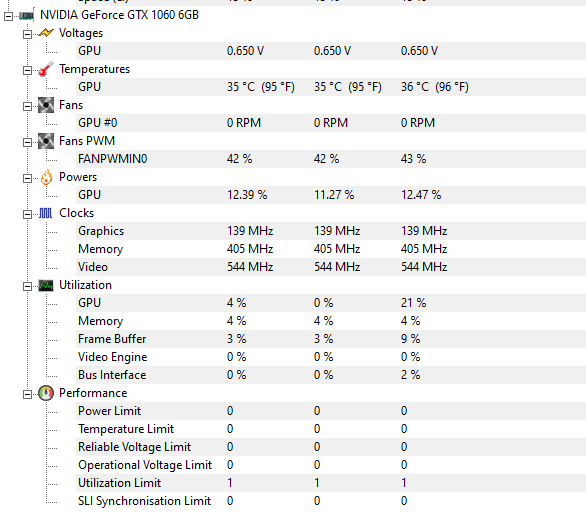Click the Clocks waveform icon
586x523 pixels.
[x=46, y=213]
